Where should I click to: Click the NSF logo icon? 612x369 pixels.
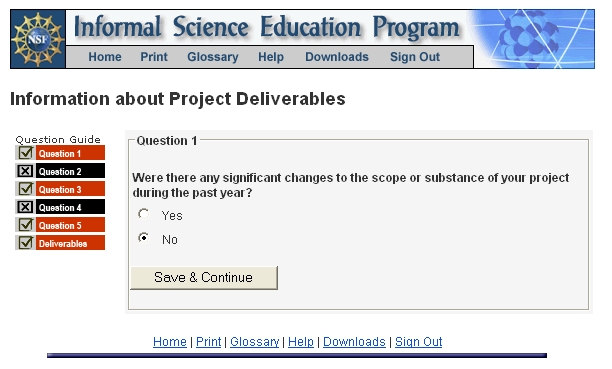pos(38,39)
